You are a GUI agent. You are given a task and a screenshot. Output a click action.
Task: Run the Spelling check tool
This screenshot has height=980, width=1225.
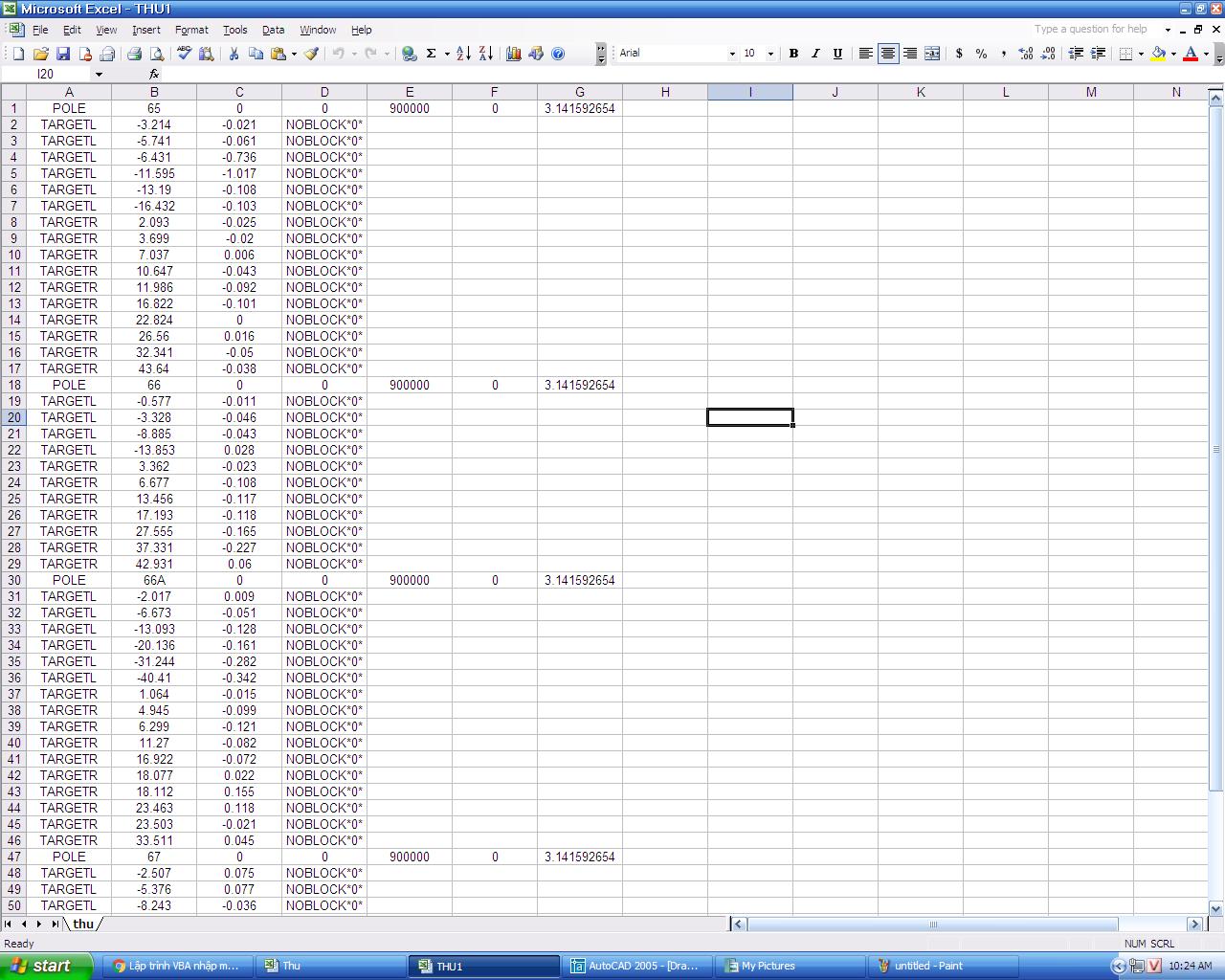click(184, 54)
